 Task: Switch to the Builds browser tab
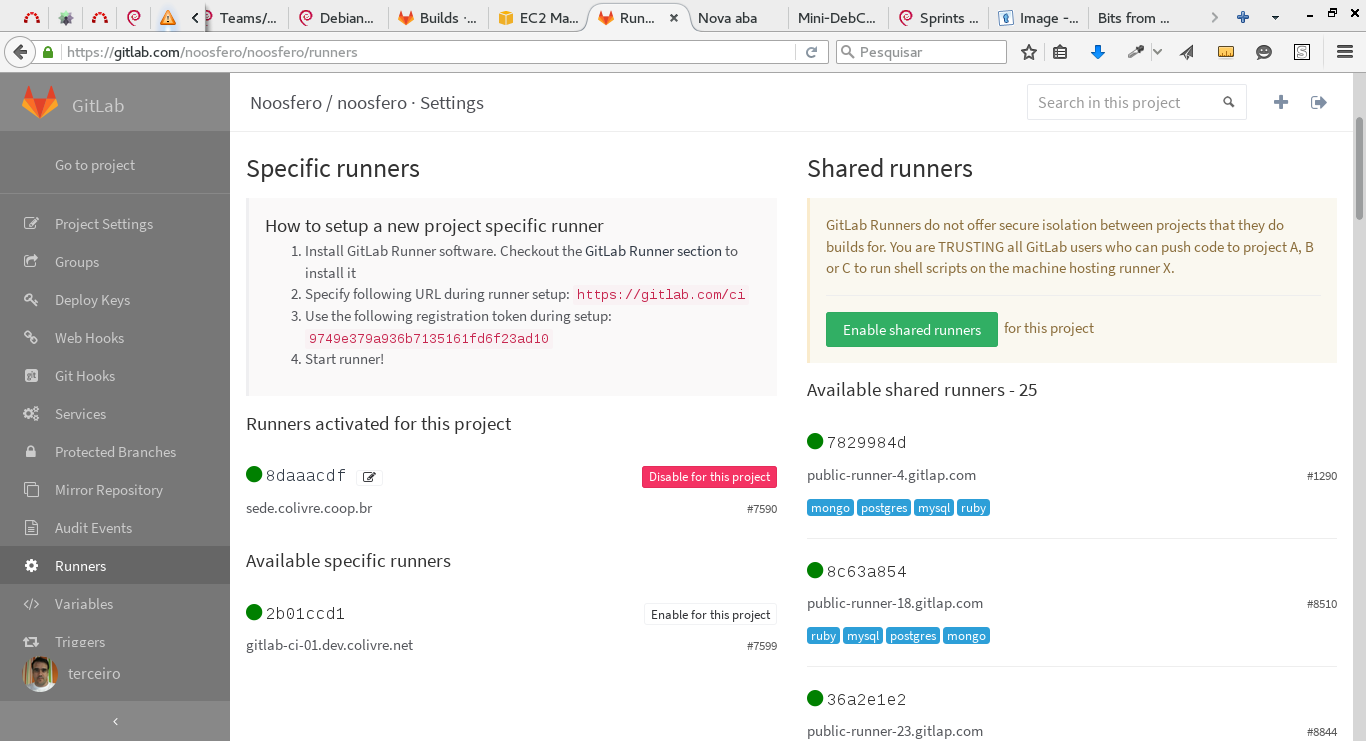click(x=437, y=18)
